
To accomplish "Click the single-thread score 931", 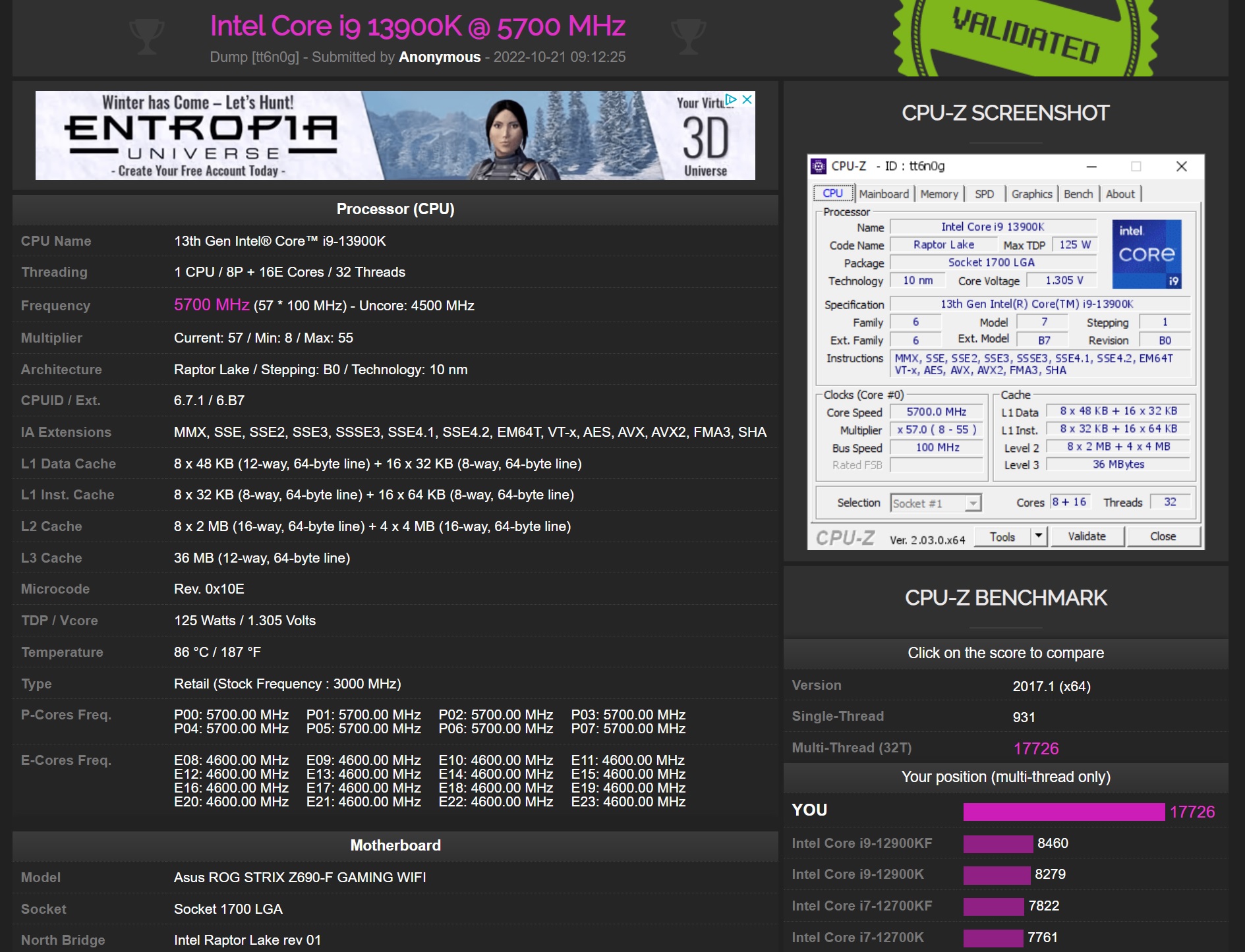I will tap(1024, 717).
